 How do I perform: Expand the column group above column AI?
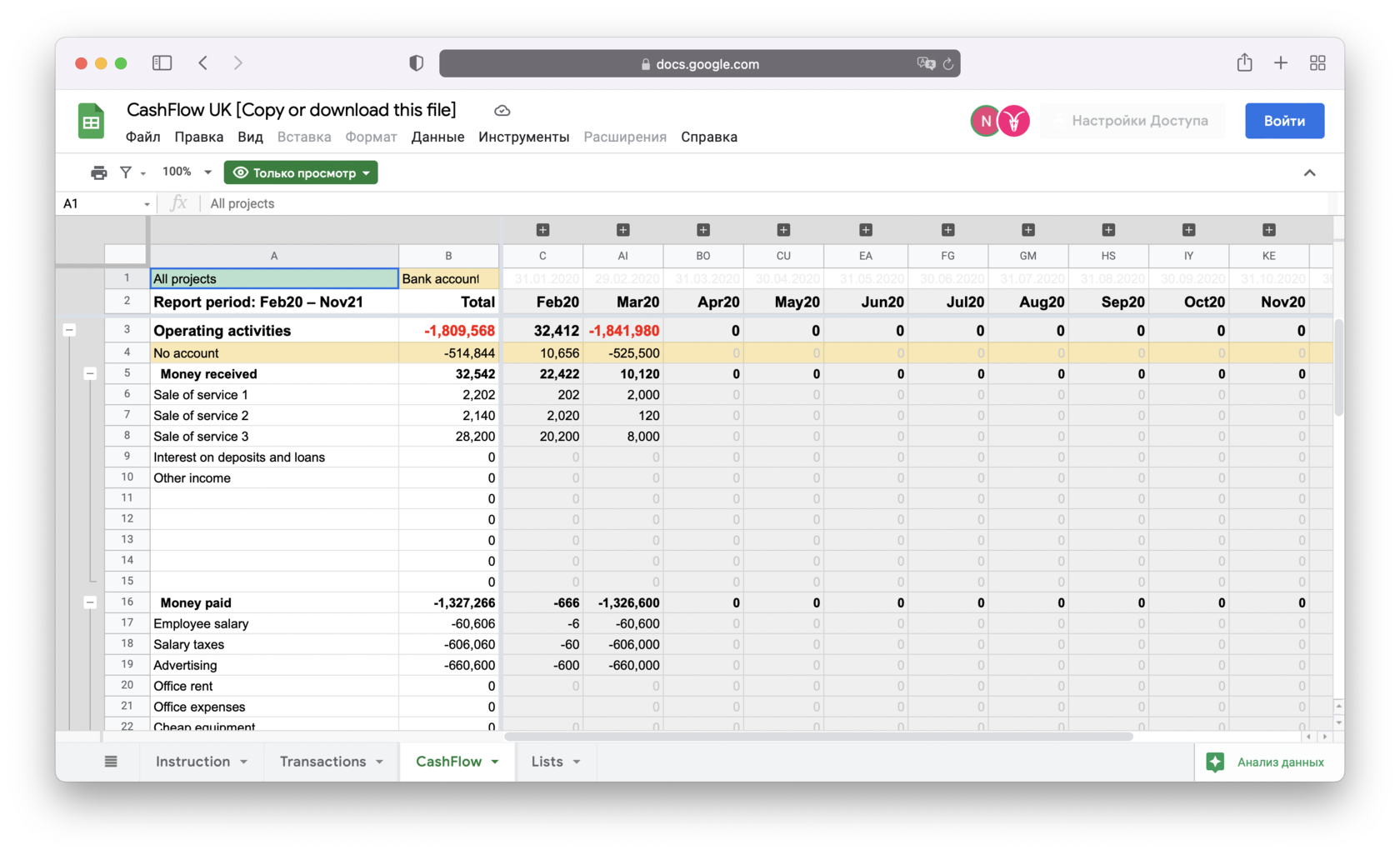(623, 230)
